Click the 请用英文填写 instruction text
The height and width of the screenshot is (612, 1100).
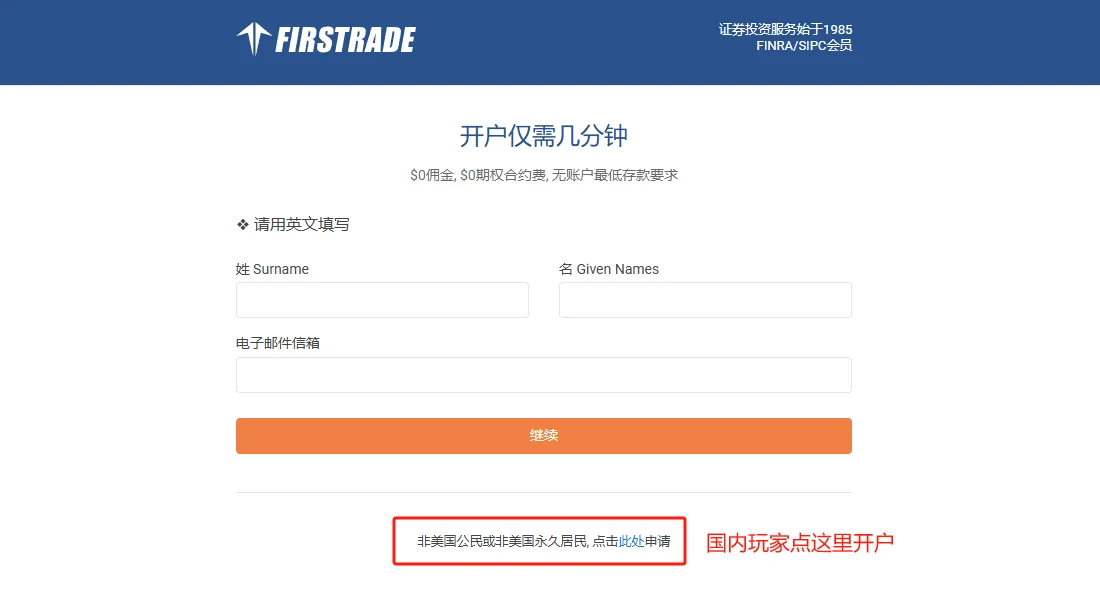[x=302, y=225]
